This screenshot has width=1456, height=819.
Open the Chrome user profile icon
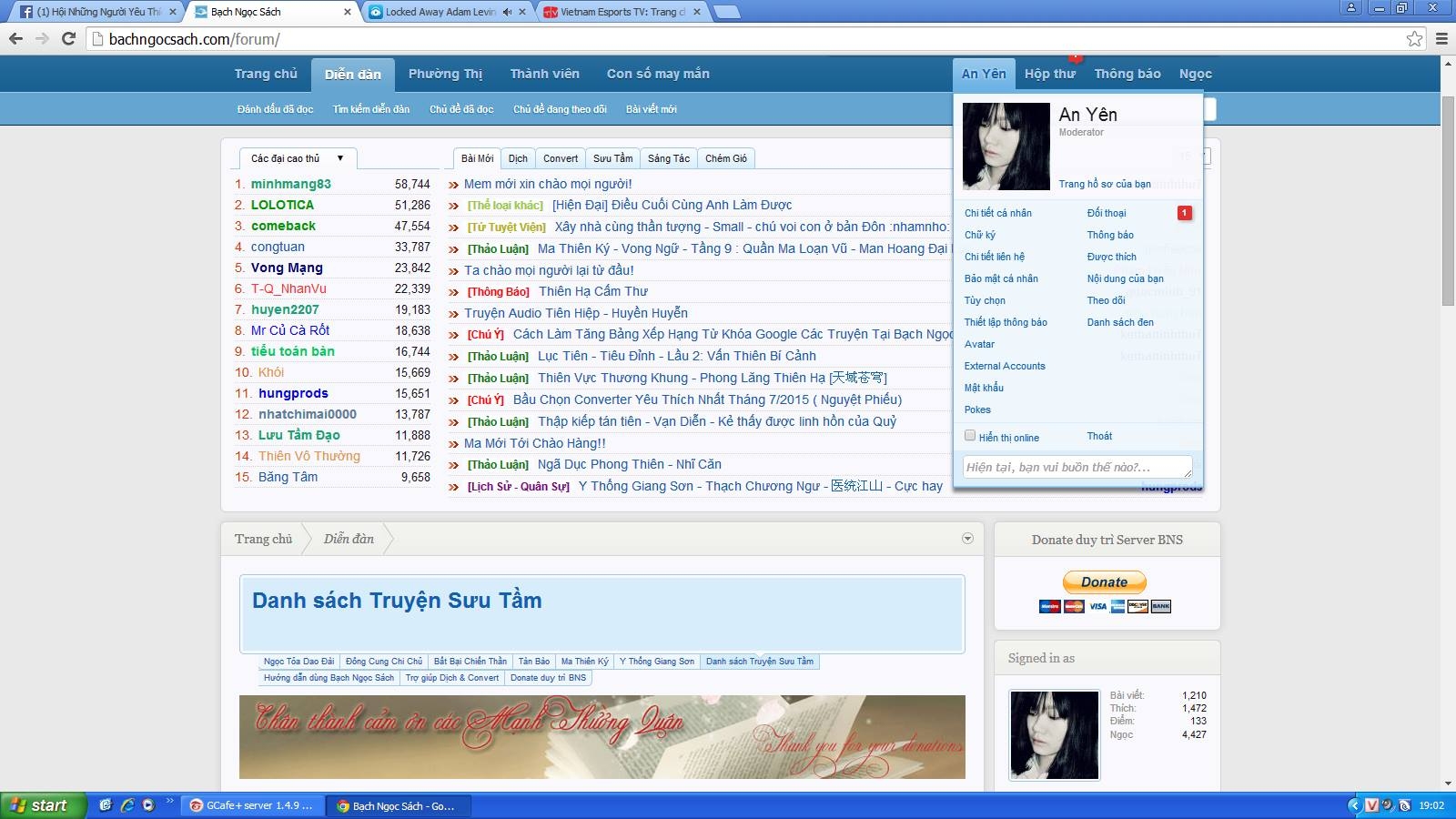(x=1351, y=8)
